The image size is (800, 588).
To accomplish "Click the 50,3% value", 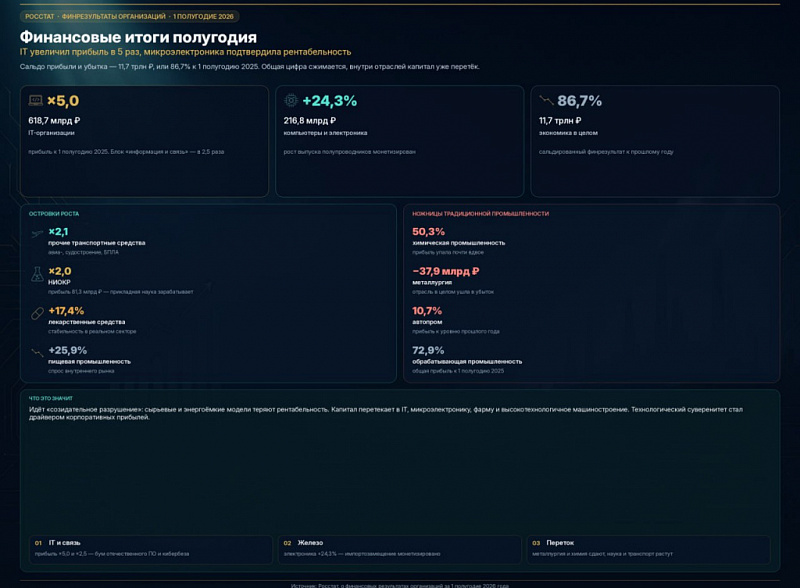I will (x=429, y=232).
